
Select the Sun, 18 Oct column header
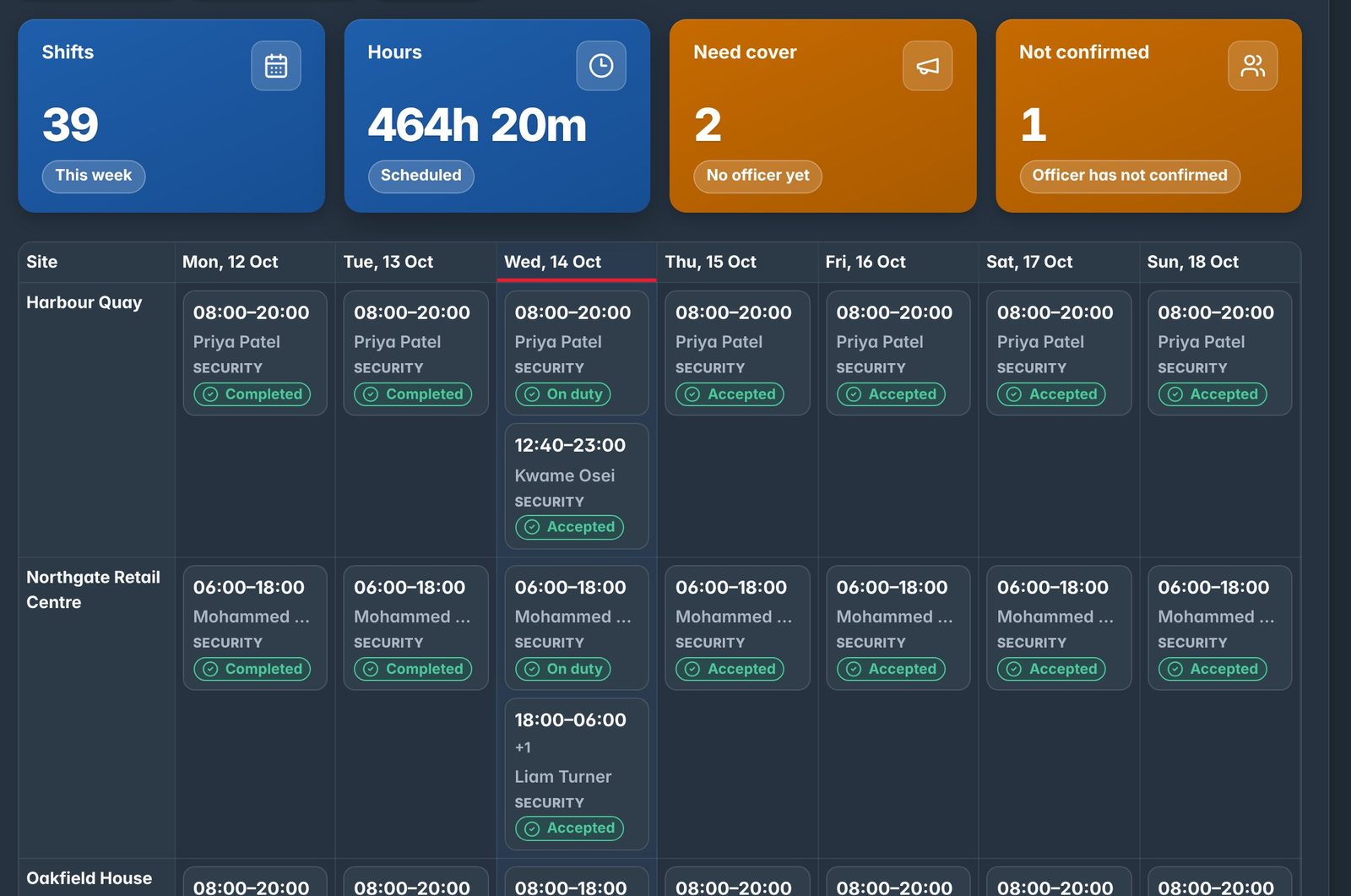click(1220, 262)
